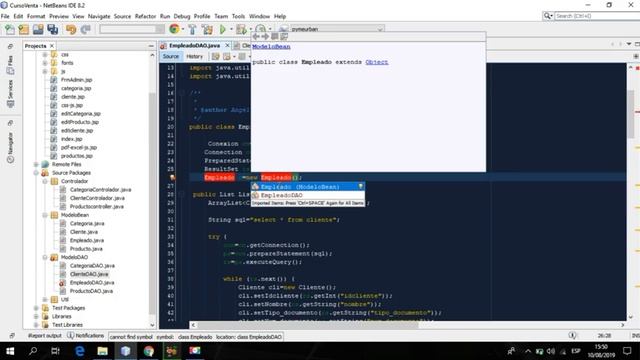The height and width of the screenshot is (360, 640).
Task: Switch to the EmpleadoDAO.java editor tab
Action: [x=194, y=46]
